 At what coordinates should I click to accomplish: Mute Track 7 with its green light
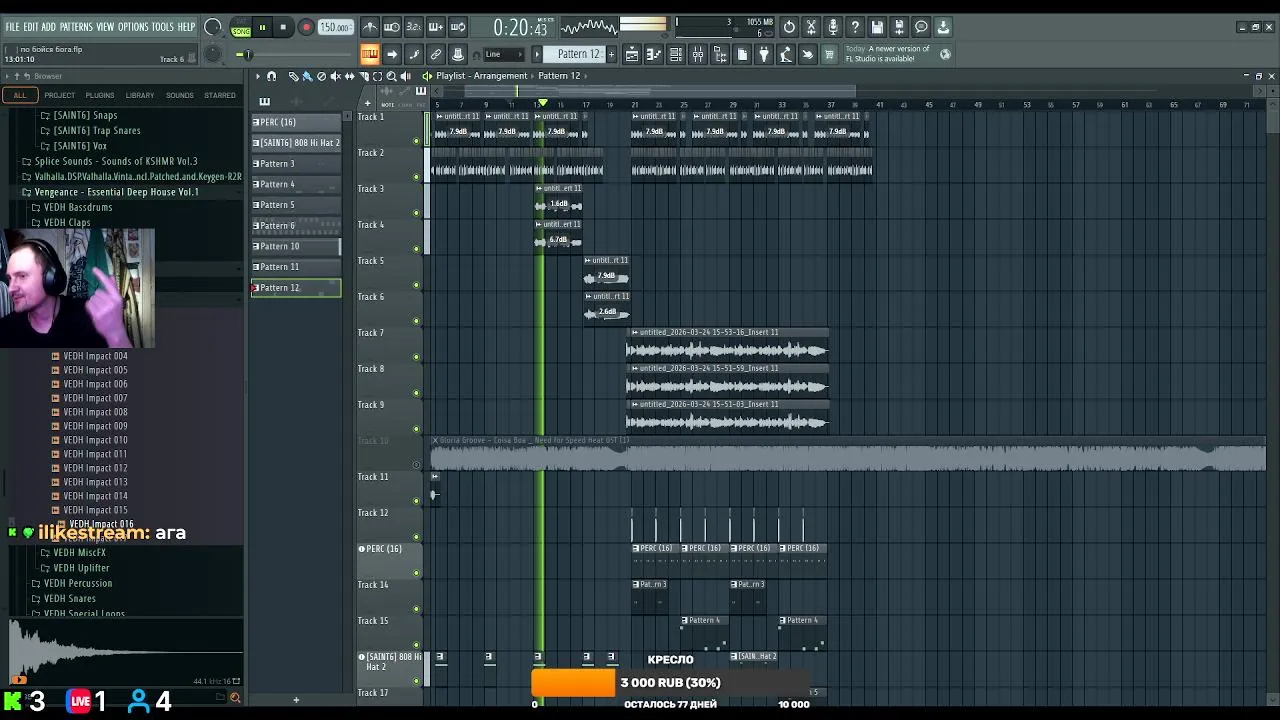tap(417, 357)
